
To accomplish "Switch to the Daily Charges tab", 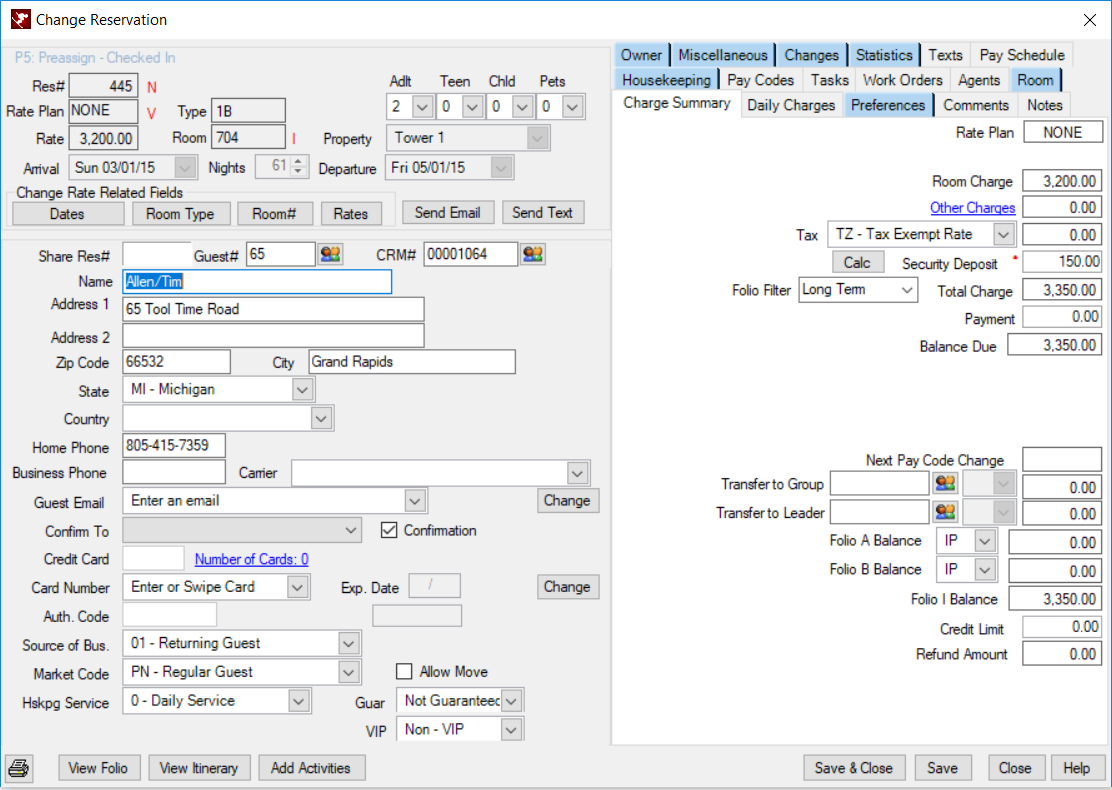I will pyautogui.click(x=791, y=105).
